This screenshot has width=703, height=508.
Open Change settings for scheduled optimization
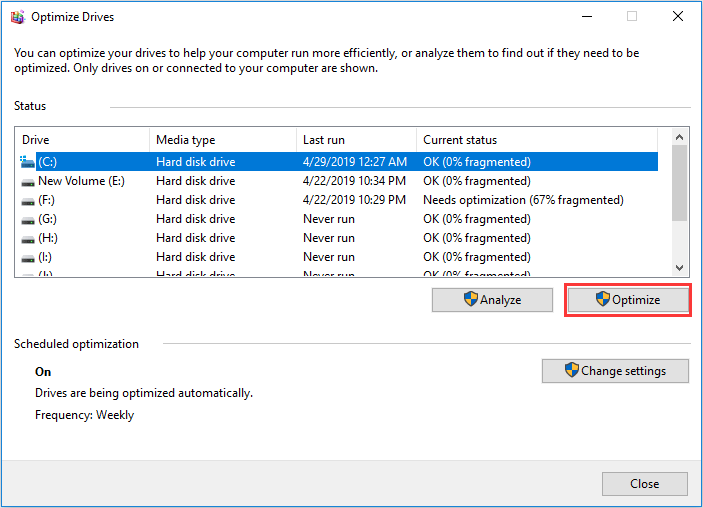615,371
